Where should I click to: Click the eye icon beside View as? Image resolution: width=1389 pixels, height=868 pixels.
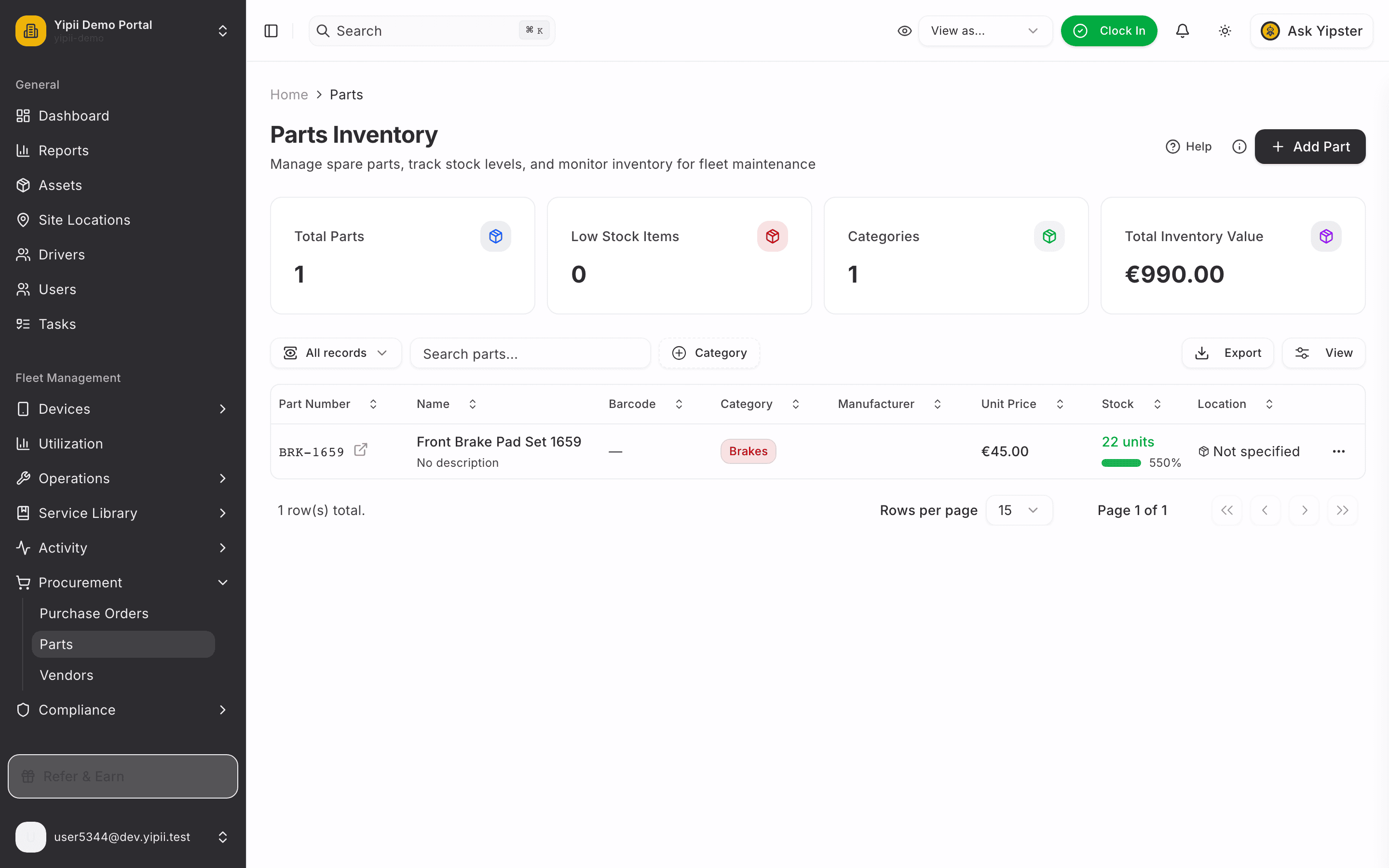[x=905, y=31]
